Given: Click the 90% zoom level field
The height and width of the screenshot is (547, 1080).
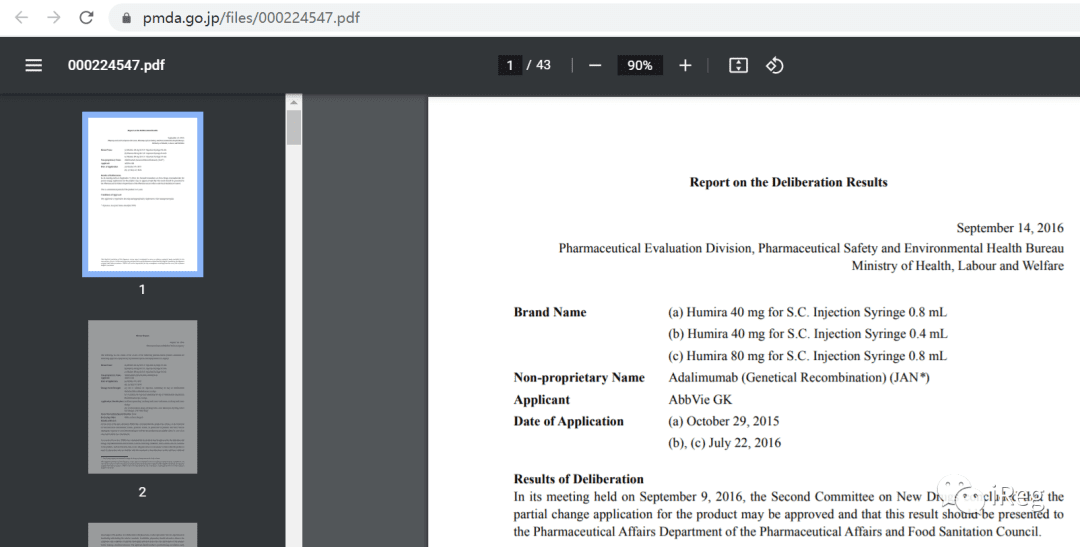Looking at the screenshot, I should pos(640,65).
